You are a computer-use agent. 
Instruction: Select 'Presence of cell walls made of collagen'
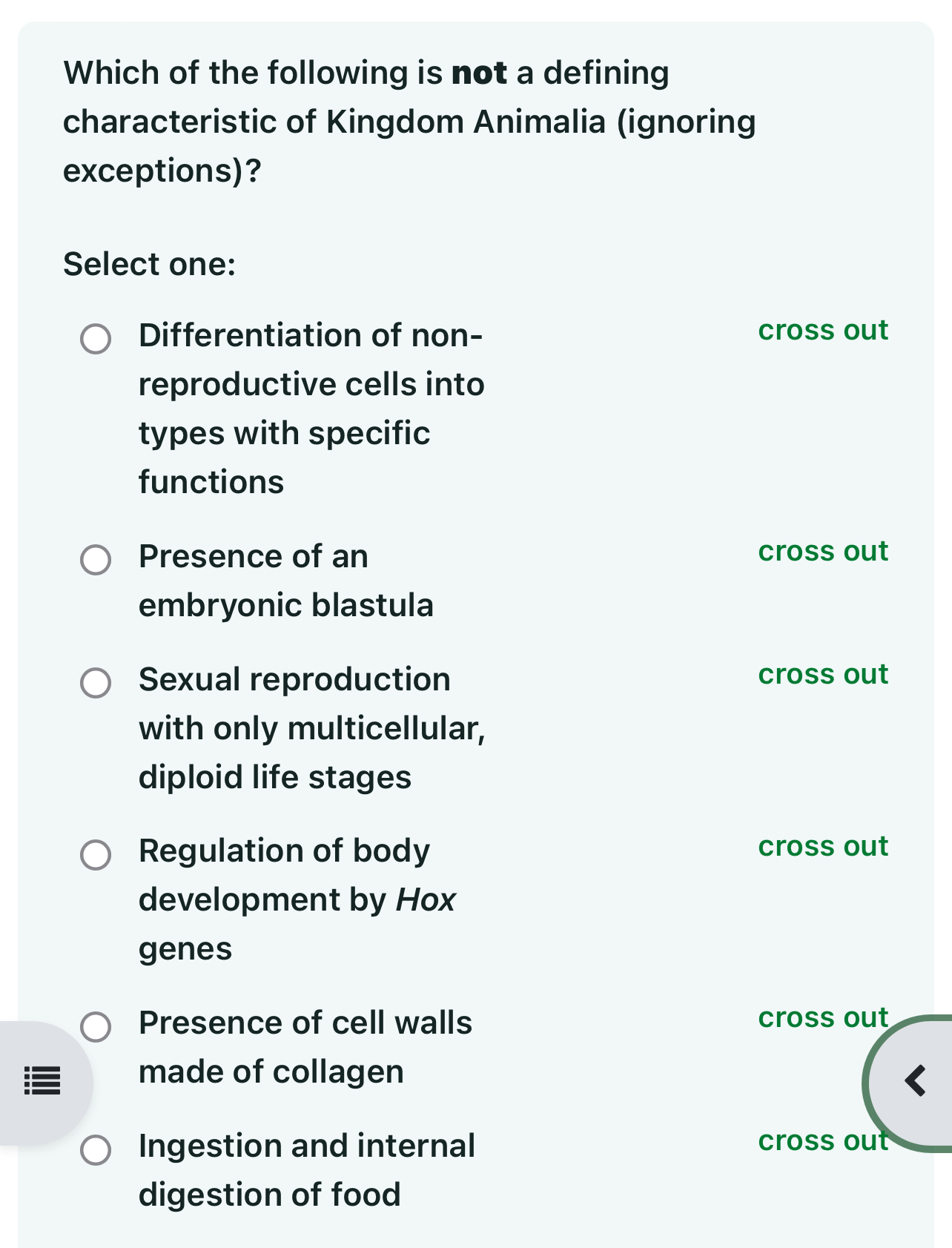95,1027
